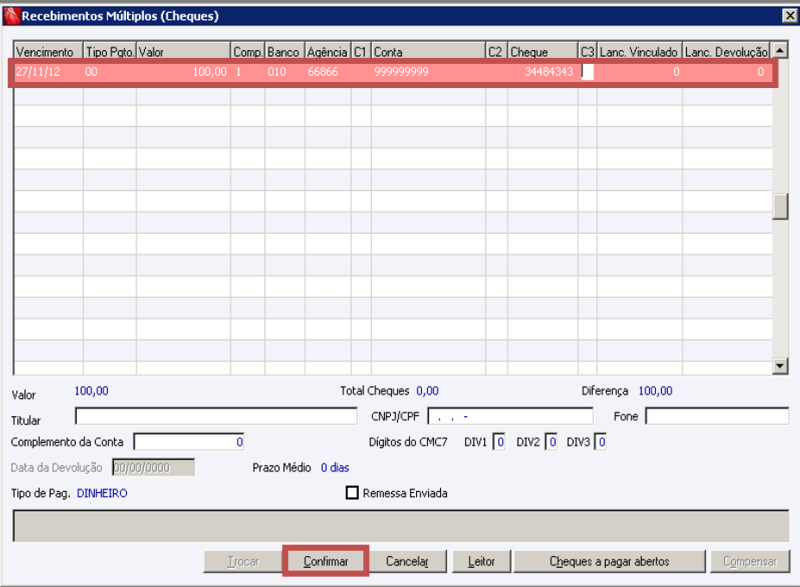Click the Lanc. Vinculado column header
The image size is (800, 587).
click(639, 52)
